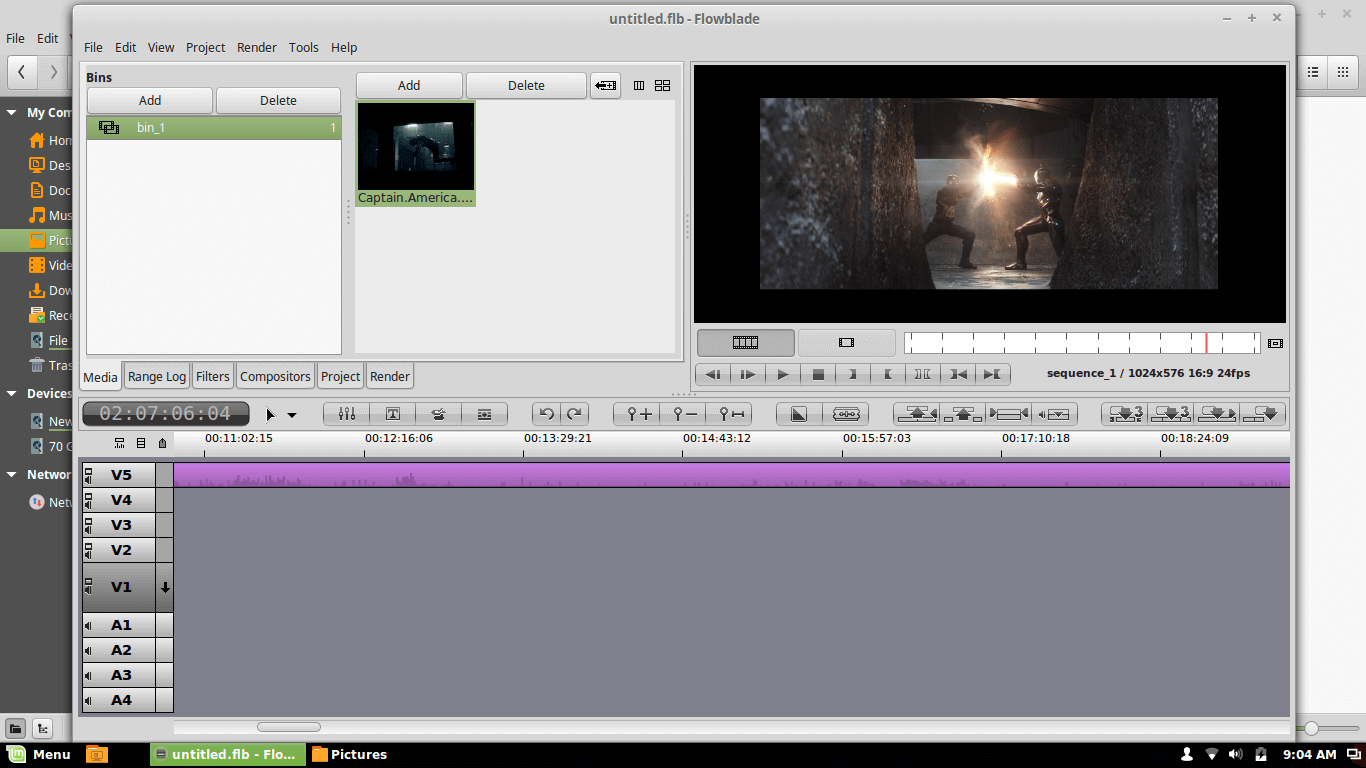The image size is (1366, 768).
Task: Click Add media file button
Action: click(409, 85)
